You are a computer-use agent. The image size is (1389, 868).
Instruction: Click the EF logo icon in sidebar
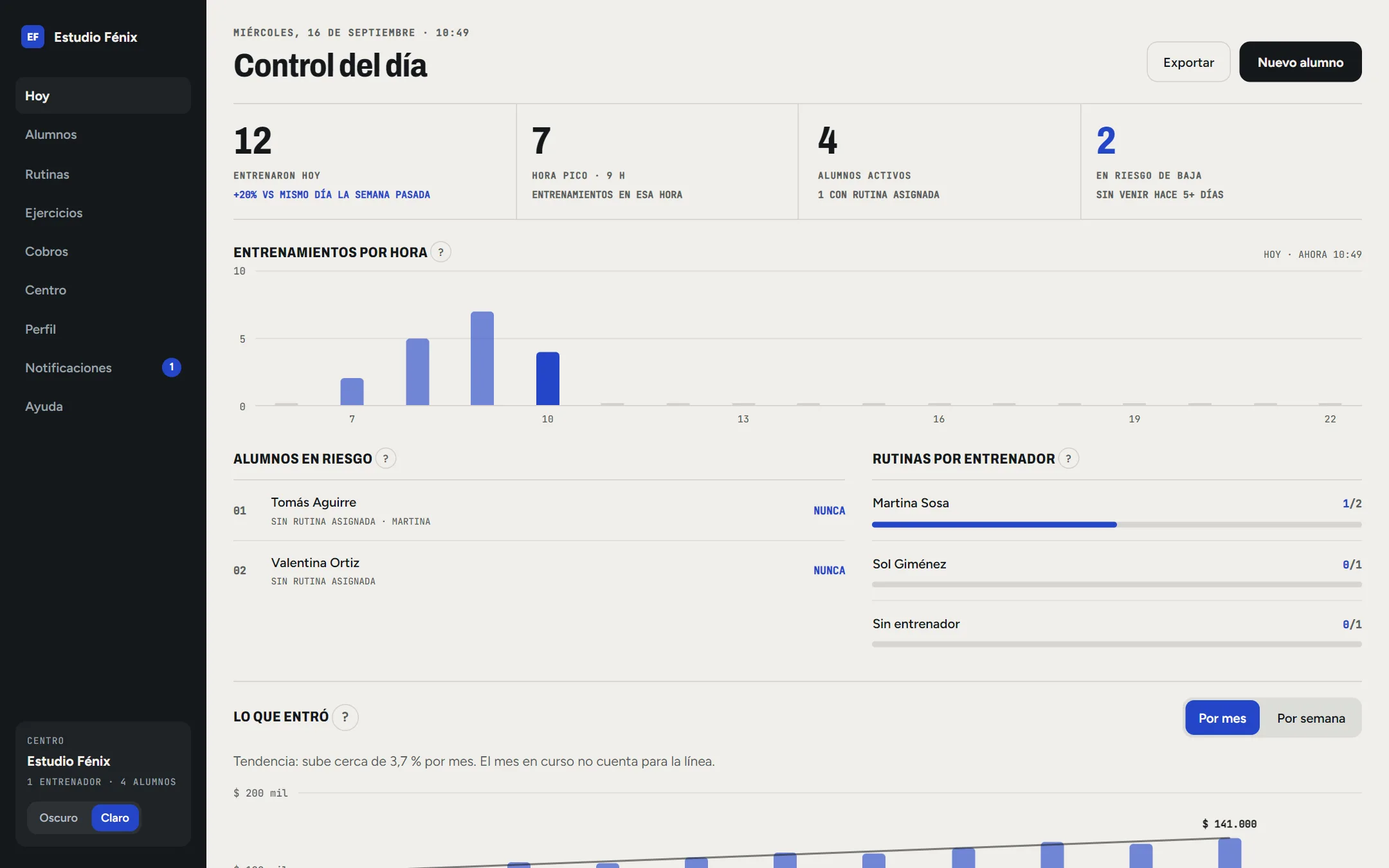tap(33, 37)
